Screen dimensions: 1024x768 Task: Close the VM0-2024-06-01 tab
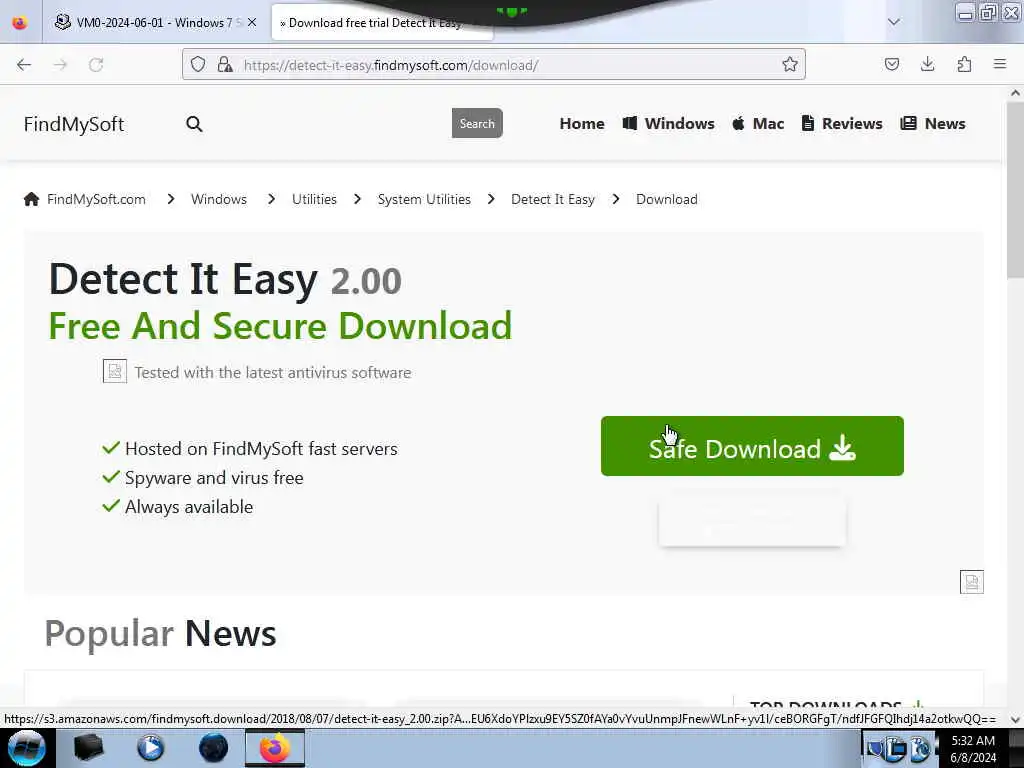point(252,22)
